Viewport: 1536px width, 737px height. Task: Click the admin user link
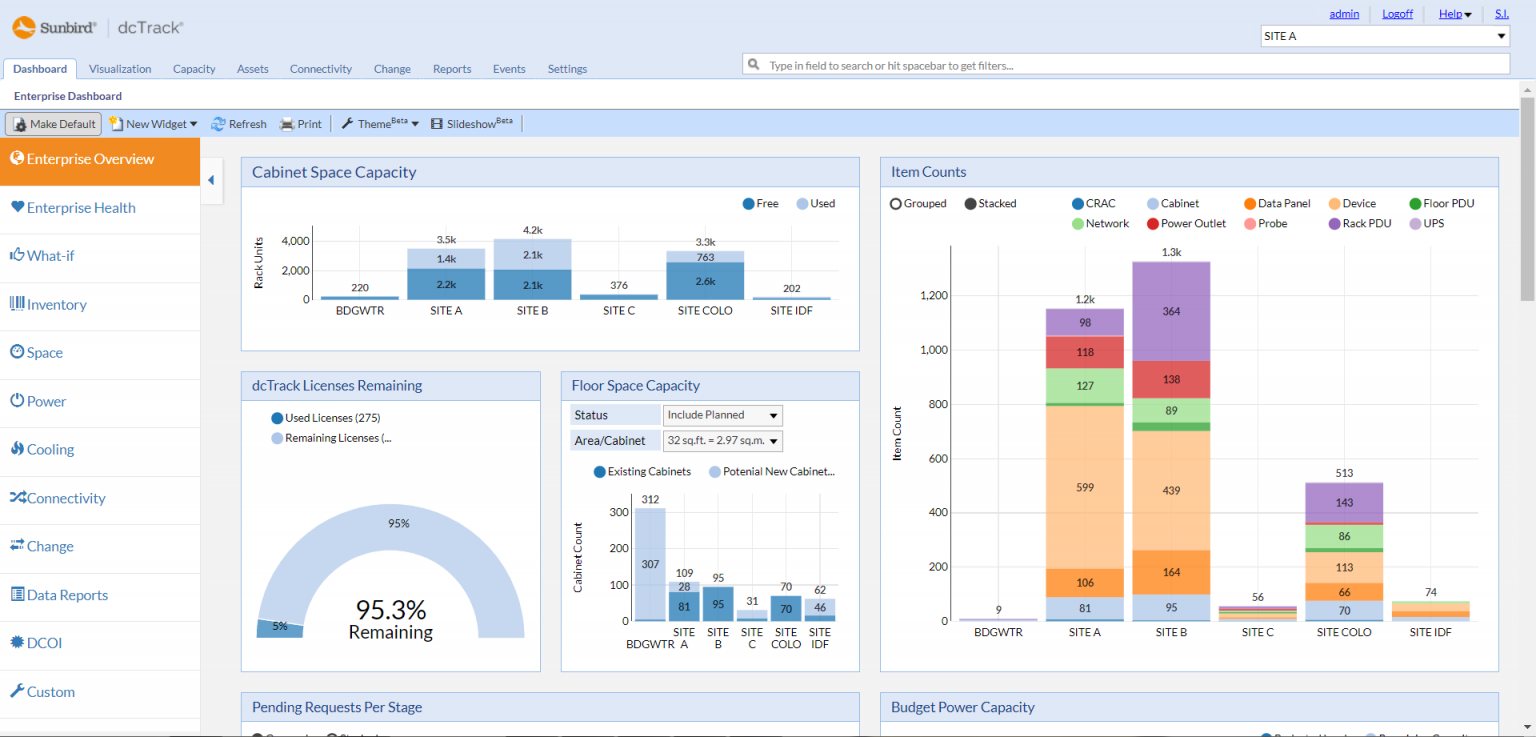[x=1344, y=14]
